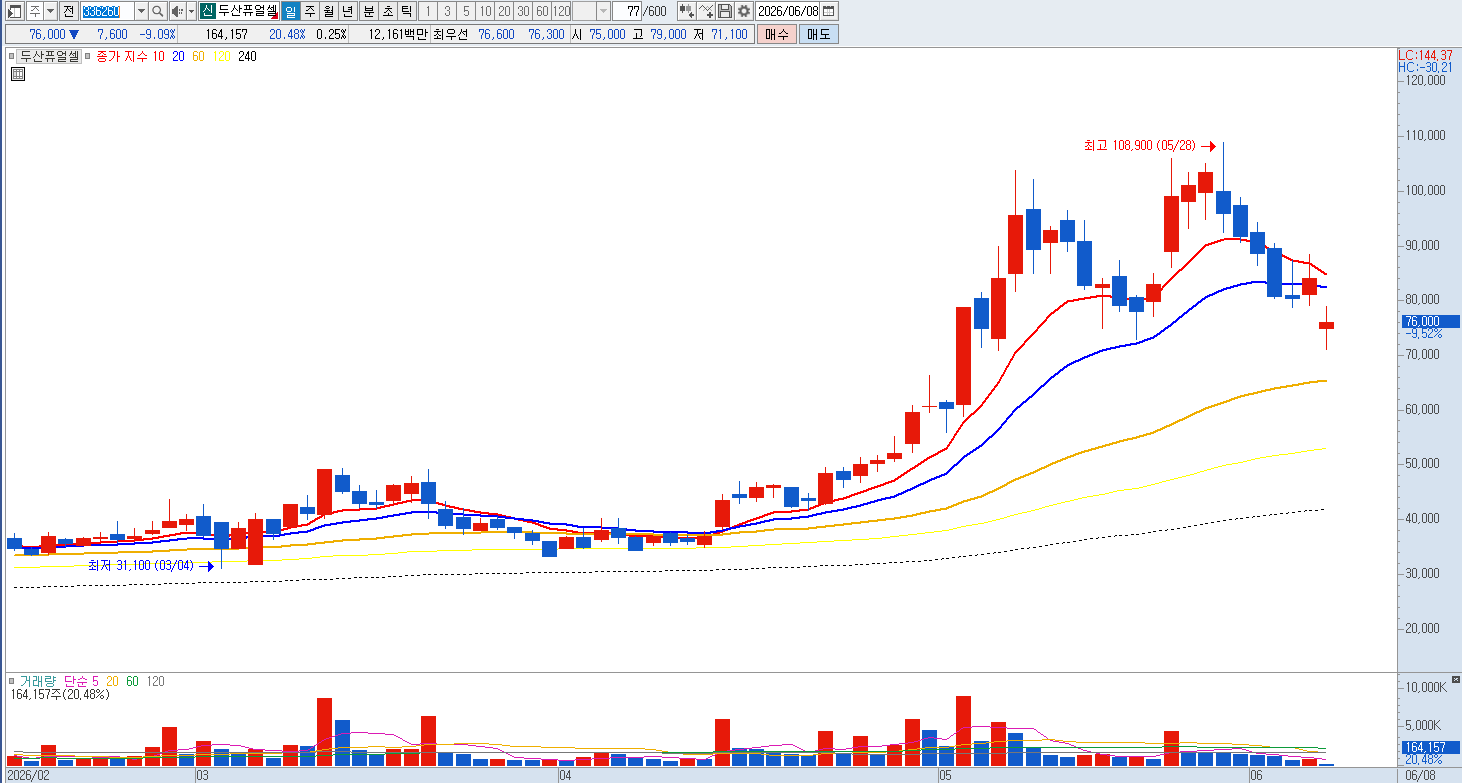This screenshot has height=783, width=1462.
Task: Click the 매수 buy button
Action: 776,34
